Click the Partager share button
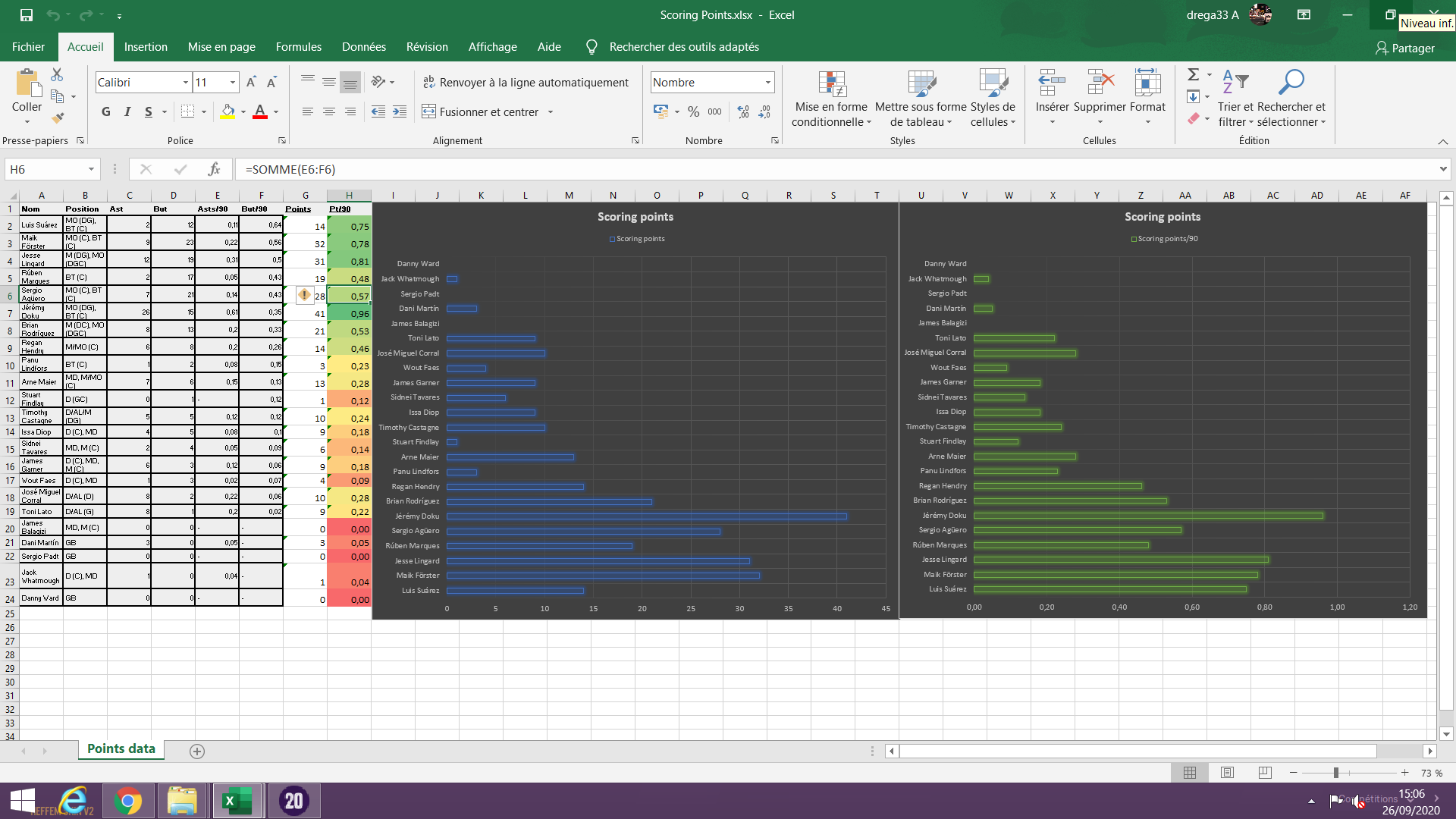 click(1404, 48)
